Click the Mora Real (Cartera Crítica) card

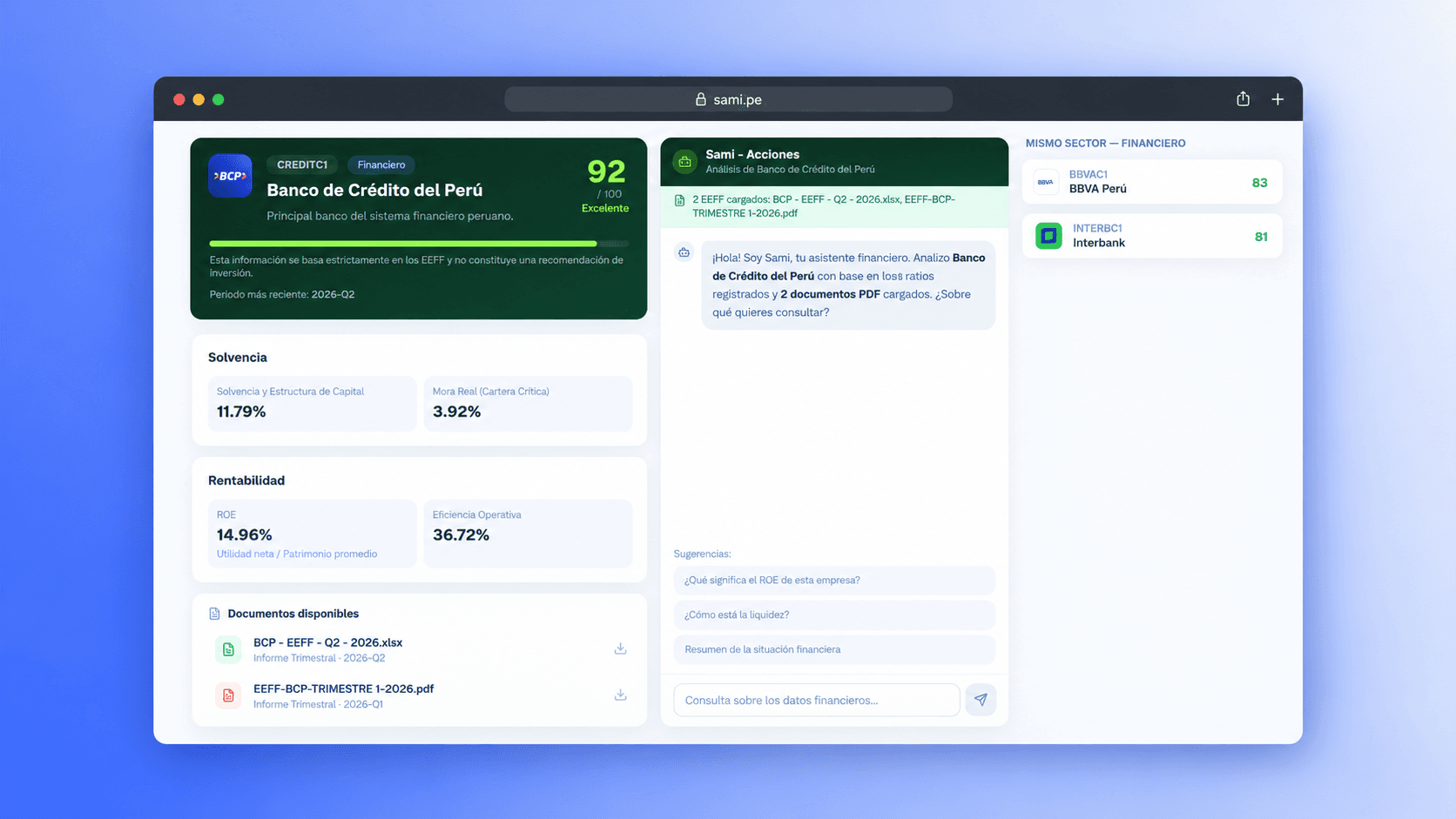528,403
